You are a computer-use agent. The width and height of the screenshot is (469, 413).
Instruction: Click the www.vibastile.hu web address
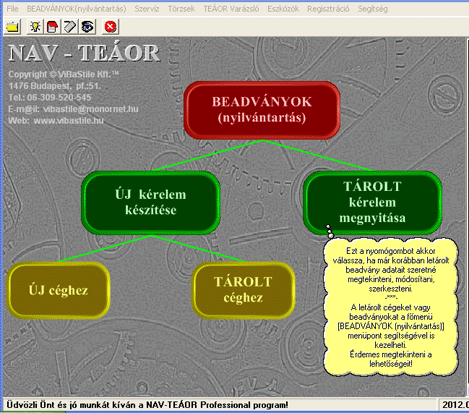point(69,120)
